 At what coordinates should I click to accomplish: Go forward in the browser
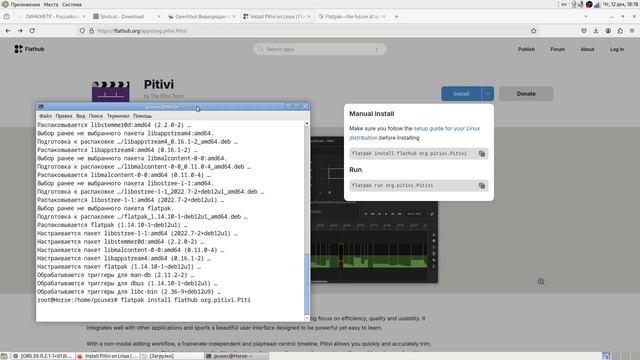[x=20, y=31]
